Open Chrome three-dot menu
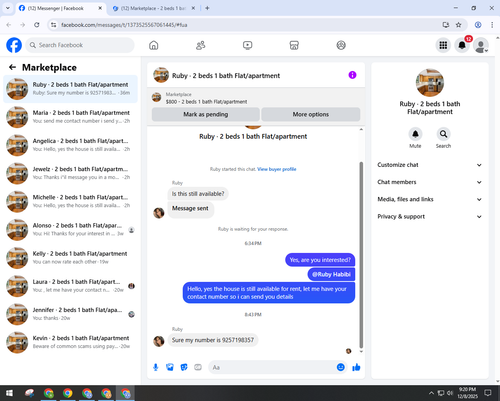 pyautogui.click(x=492, y=25)
